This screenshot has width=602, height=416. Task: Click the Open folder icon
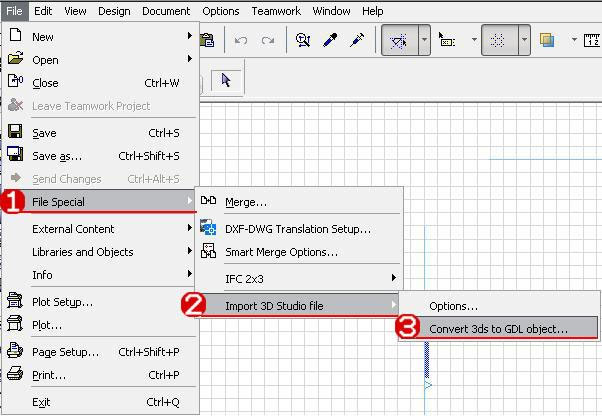pyautogui.click(x=15, y=58)
